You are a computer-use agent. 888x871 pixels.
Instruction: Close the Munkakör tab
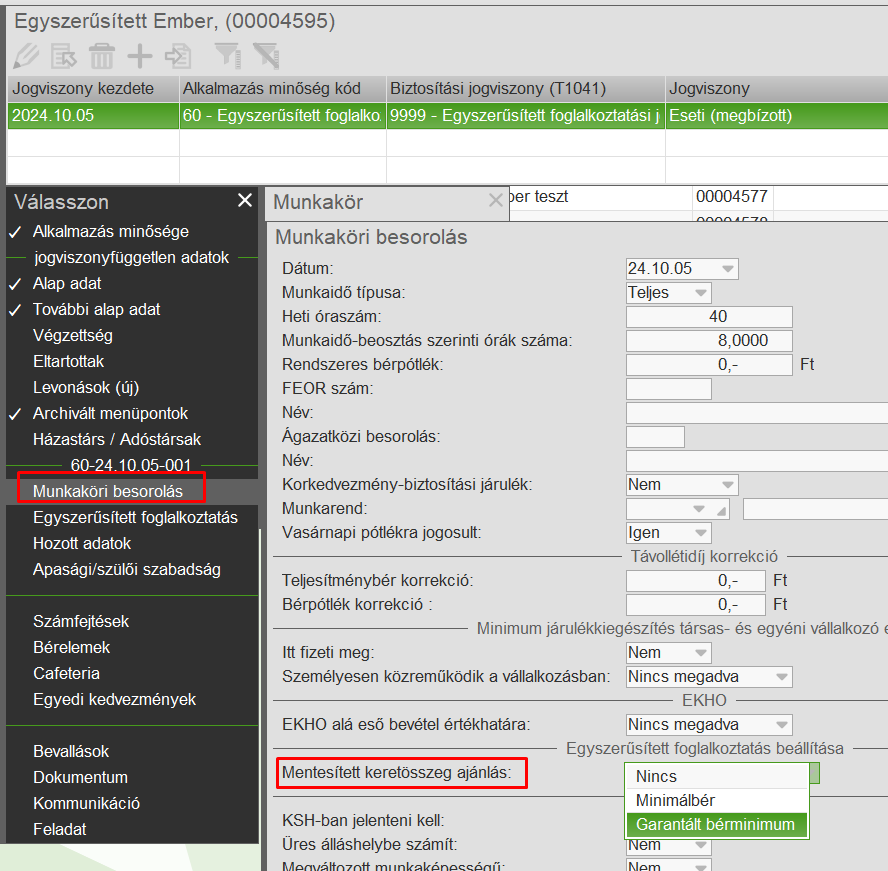pos(496,200)
